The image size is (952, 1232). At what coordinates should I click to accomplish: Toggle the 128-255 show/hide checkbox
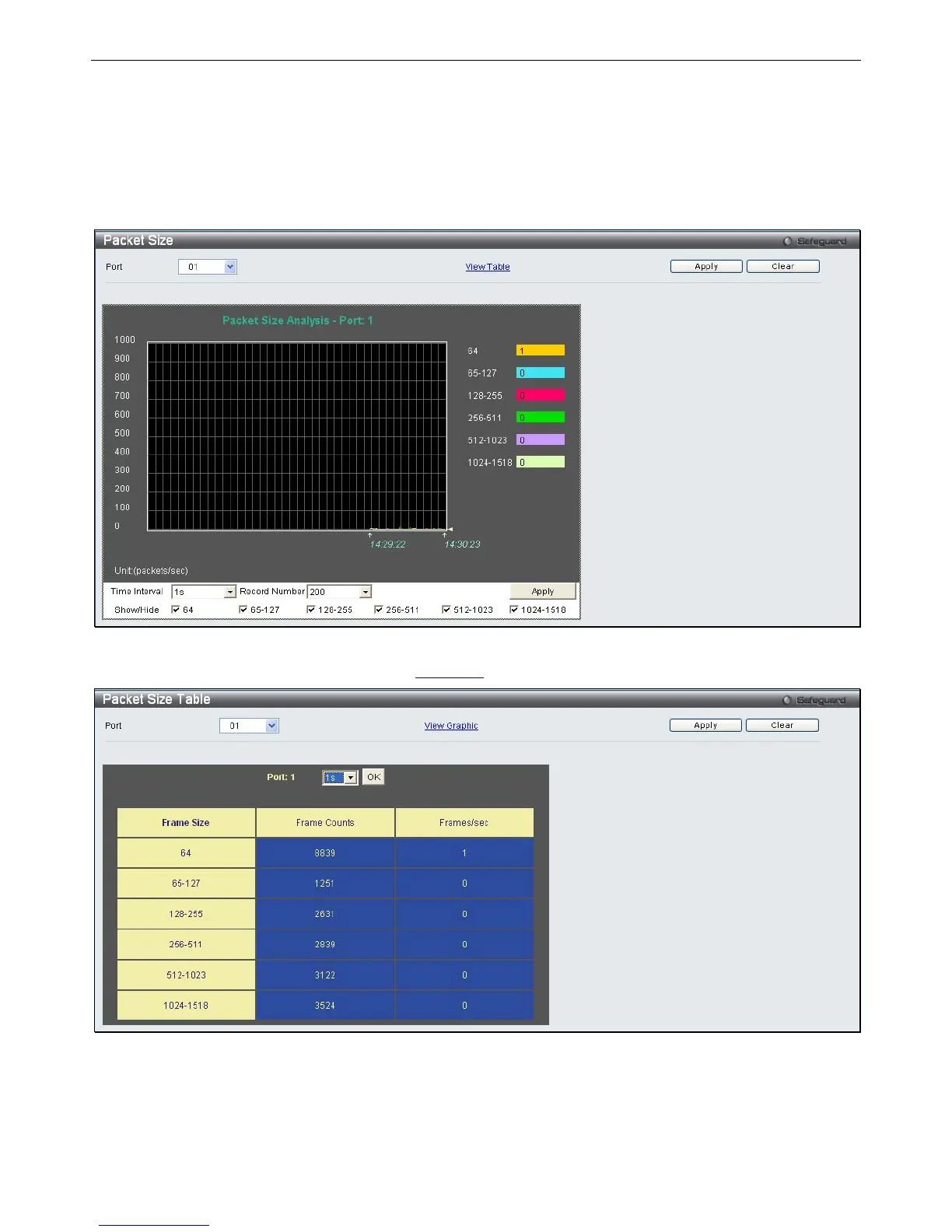[311, 610]
